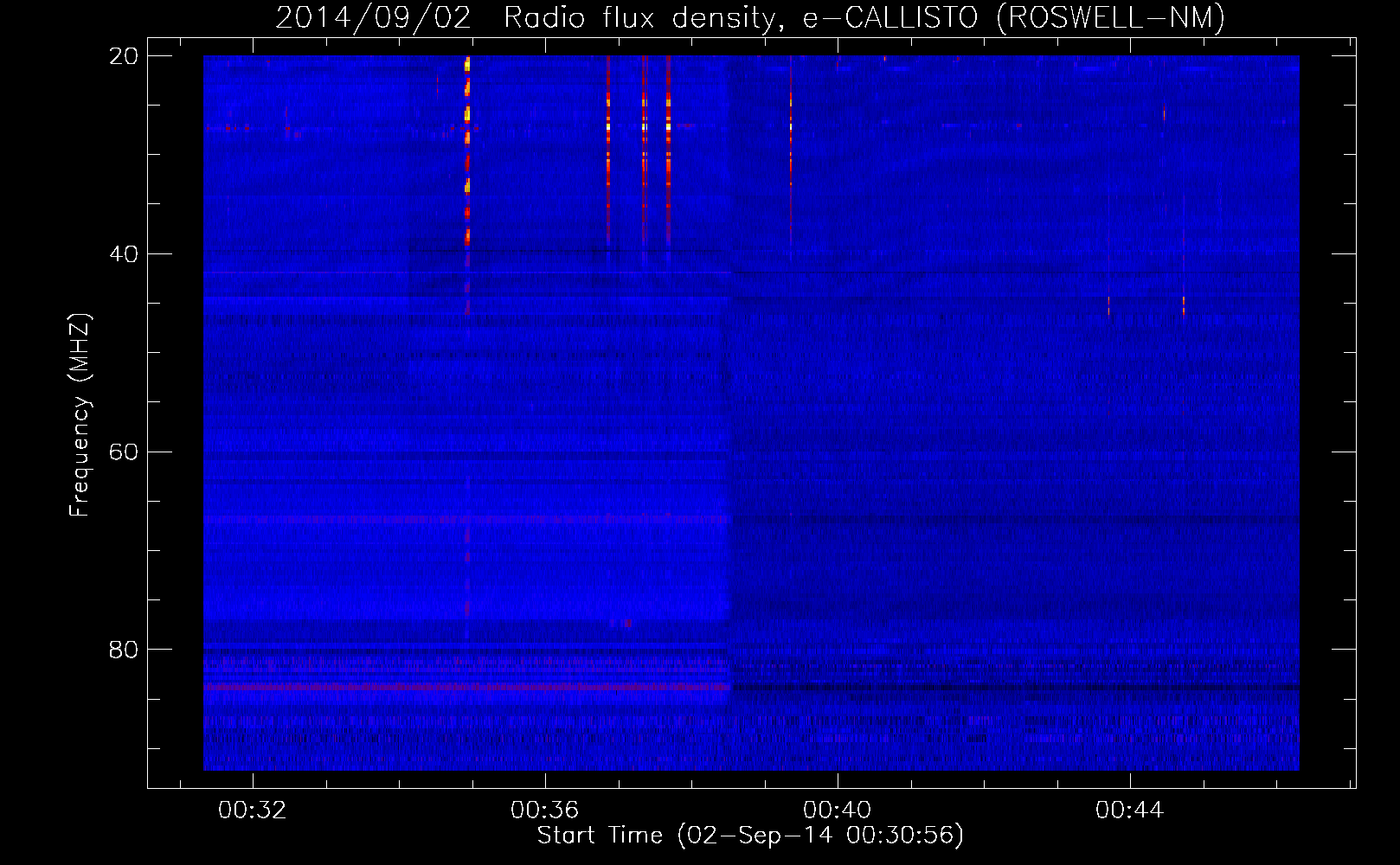This screenshot has width=1400, height=865.
Task: Click the '80' frequency tick label
Action: [123, 650]
